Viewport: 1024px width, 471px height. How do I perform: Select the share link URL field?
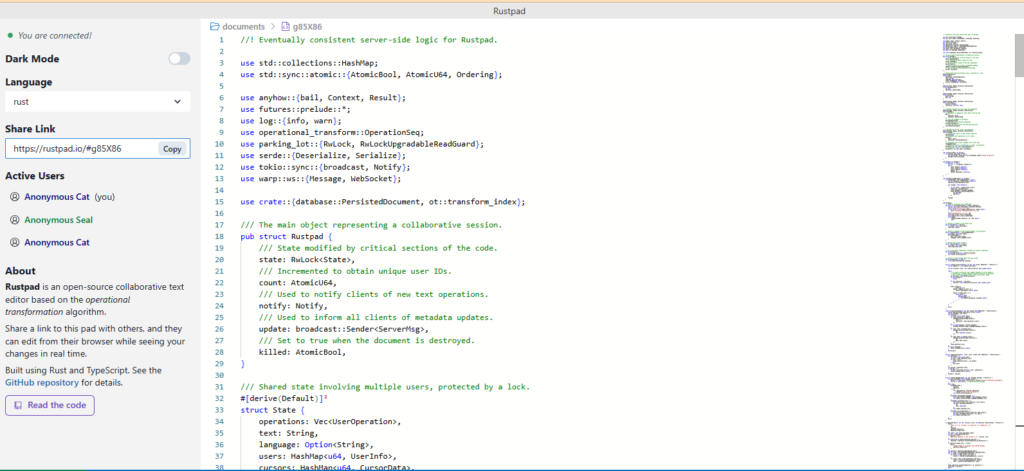click(x=81, y=149)
